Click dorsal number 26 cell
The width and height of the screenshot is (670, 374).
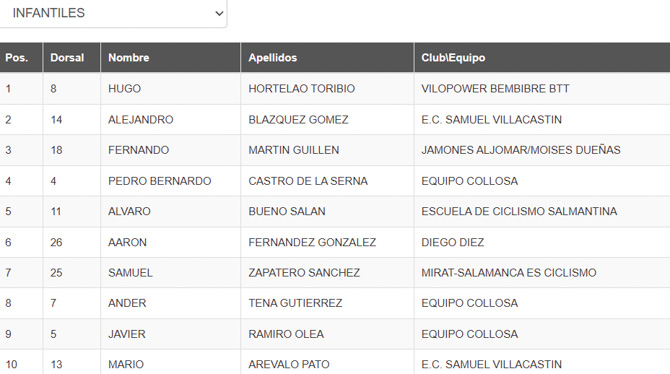(71, 242)
